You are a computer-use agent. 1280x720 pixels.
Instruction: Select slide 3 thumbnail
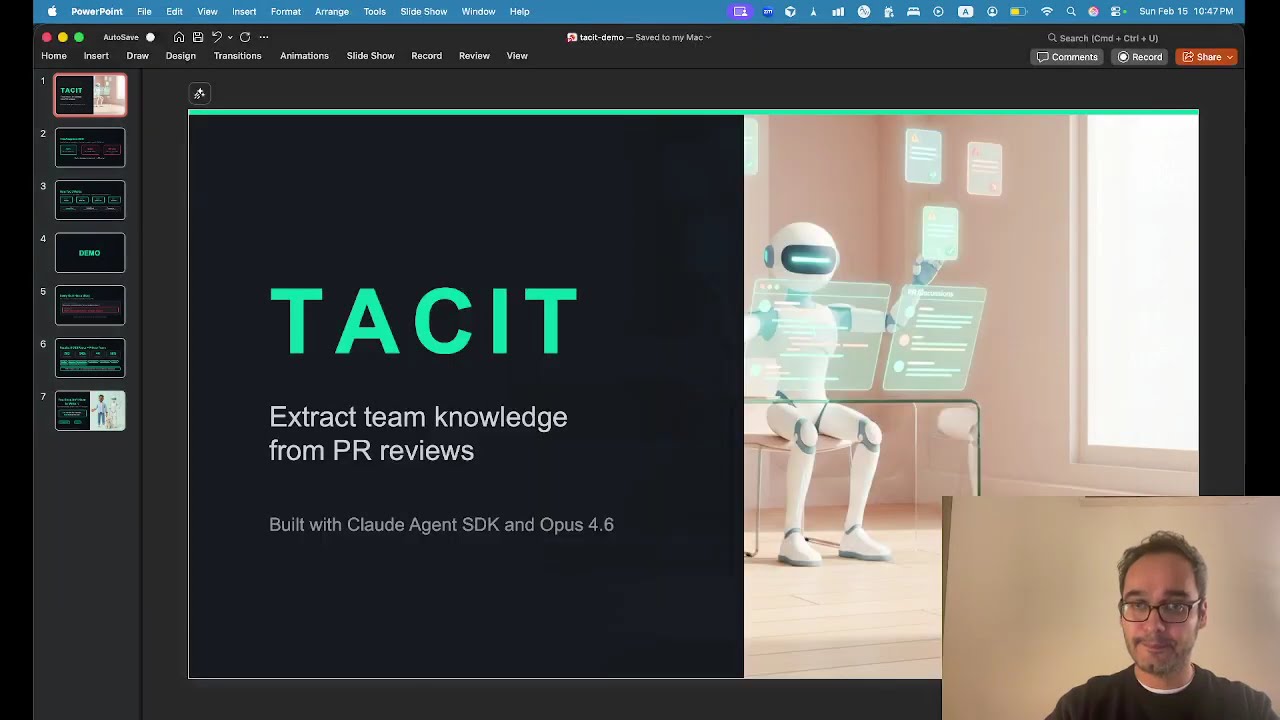90,200
